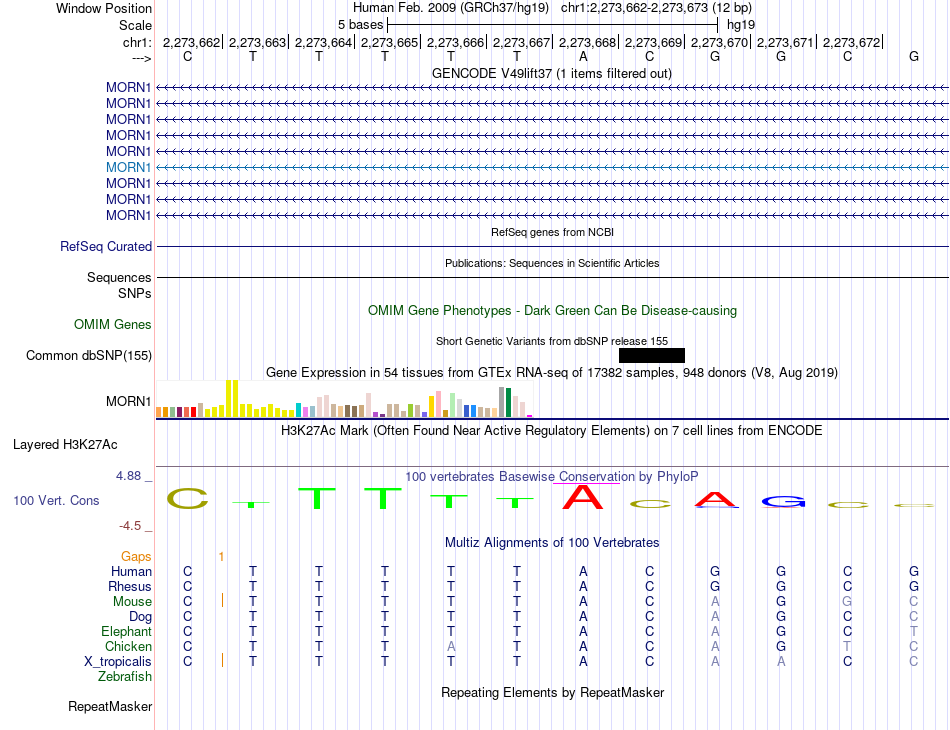Click the '5 bases' scale bar
950x730 pixels.
coord(553,25)
